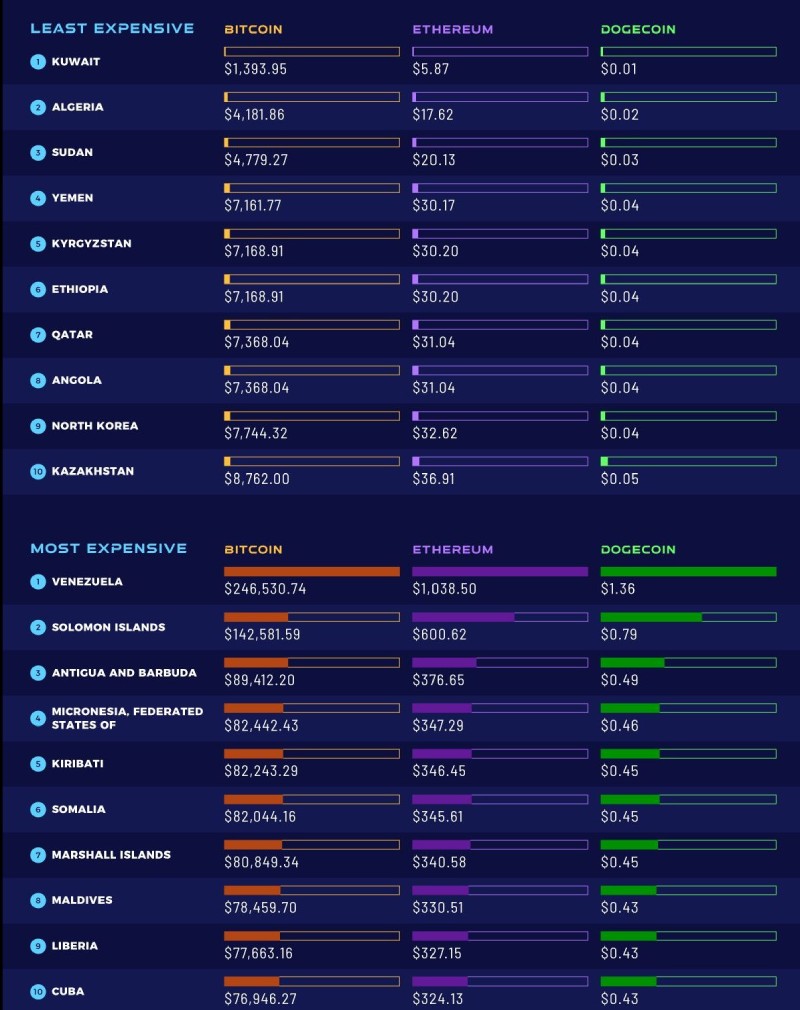Screen dimensions: 800x1010
Task: Click the Most Expensive section heading
Action: [108, 549]
